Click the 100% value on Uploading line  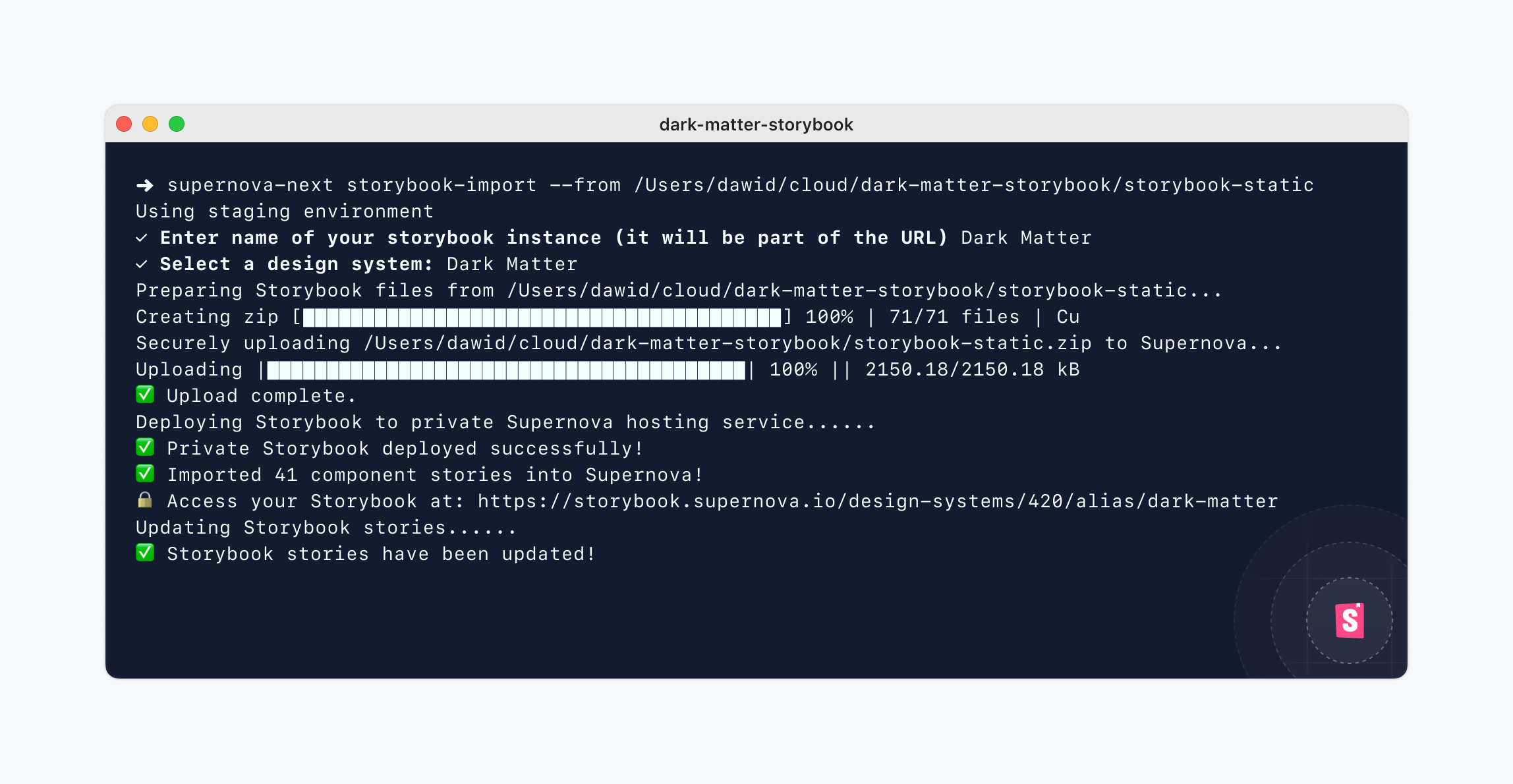click(x=793, y=370)
